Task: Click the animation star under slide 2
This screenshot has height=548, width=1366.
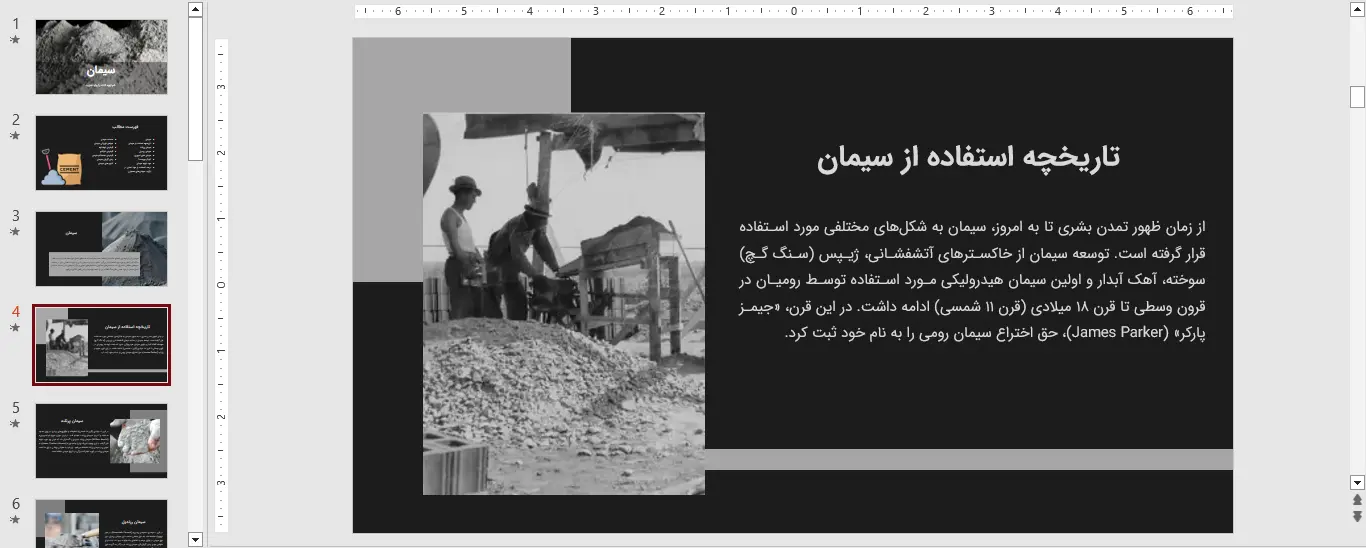Action: [15, 136]
